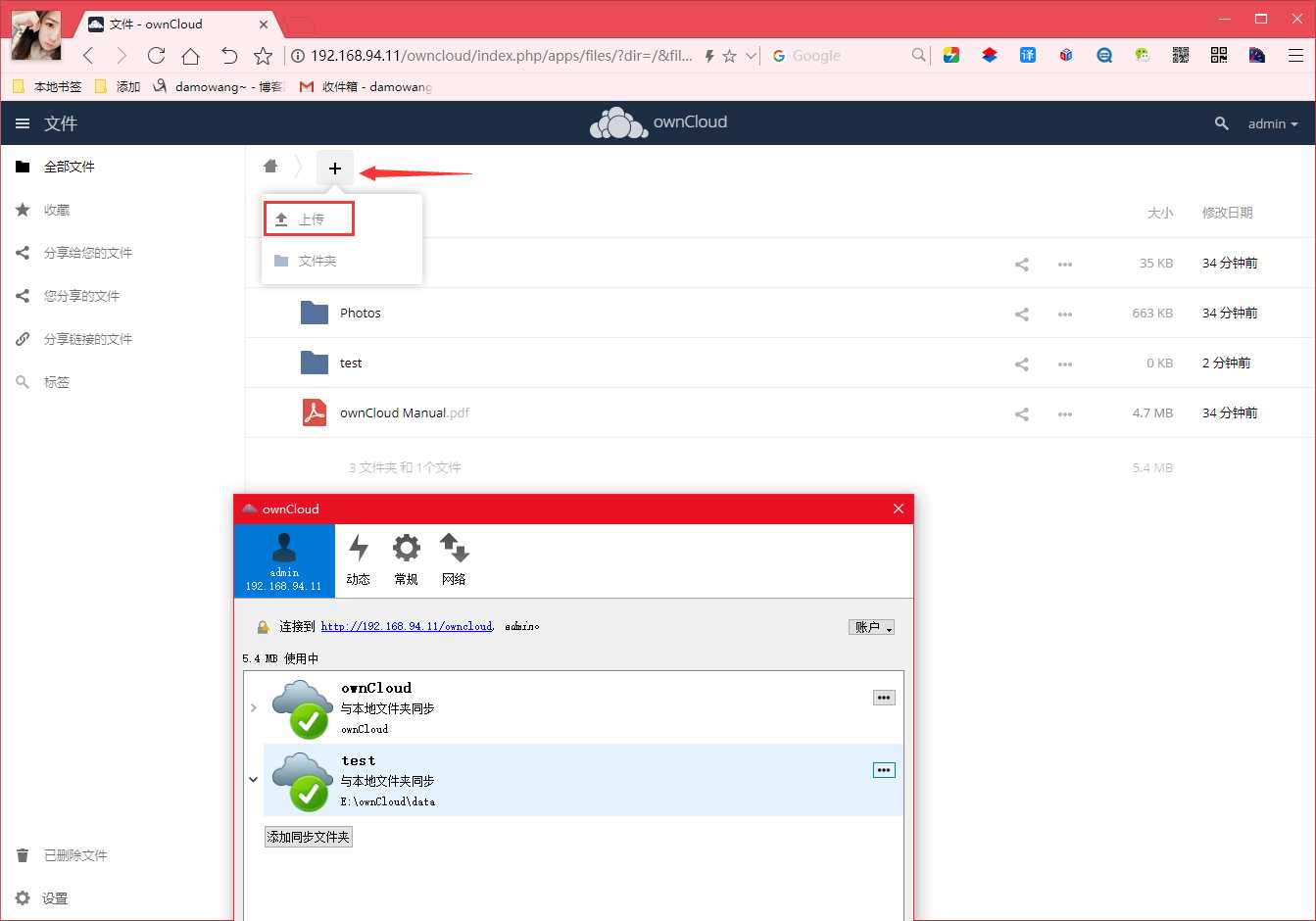
Task: Open ownCloud Manual.pdf file
Action: point(405,413)
